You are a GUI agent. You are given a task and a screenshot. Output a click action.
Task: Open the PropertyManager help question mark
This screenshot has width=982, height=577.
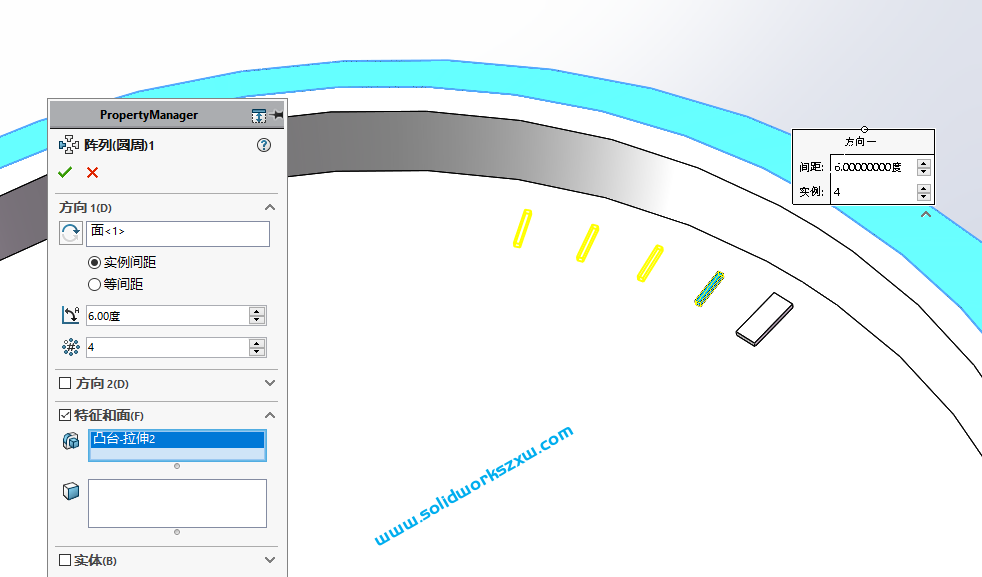point(263,144)
